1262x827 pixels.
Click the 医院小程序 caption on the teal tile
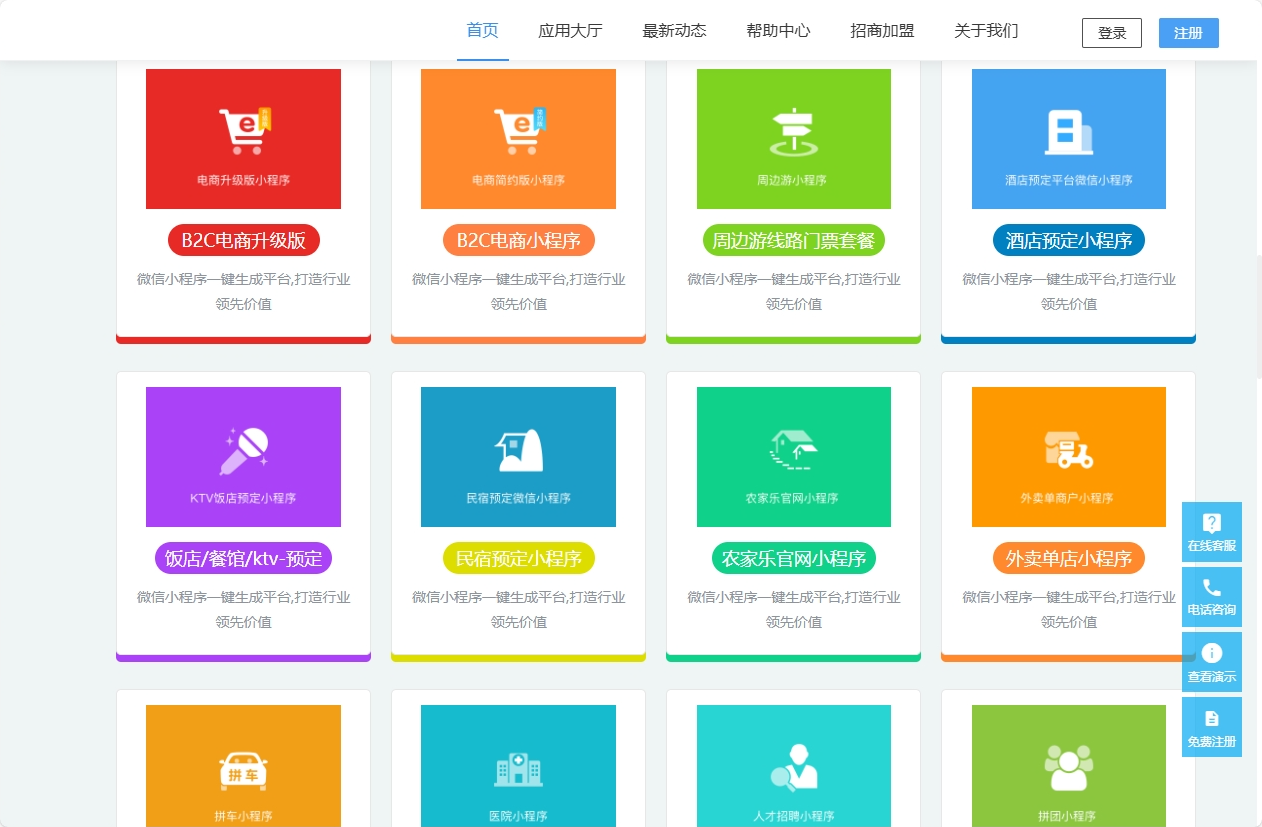coord(518,816)
